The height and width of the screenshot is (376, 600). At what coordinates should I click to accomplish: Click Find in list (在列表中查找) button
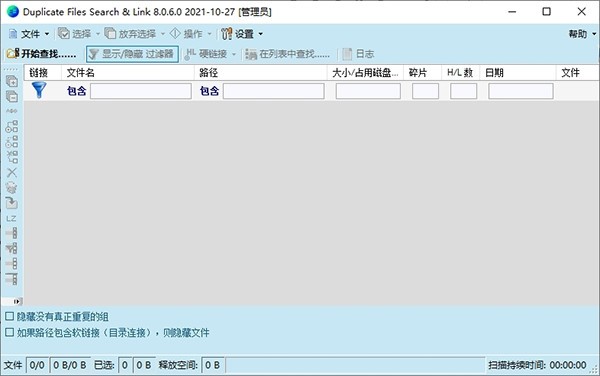coord(288,54)
